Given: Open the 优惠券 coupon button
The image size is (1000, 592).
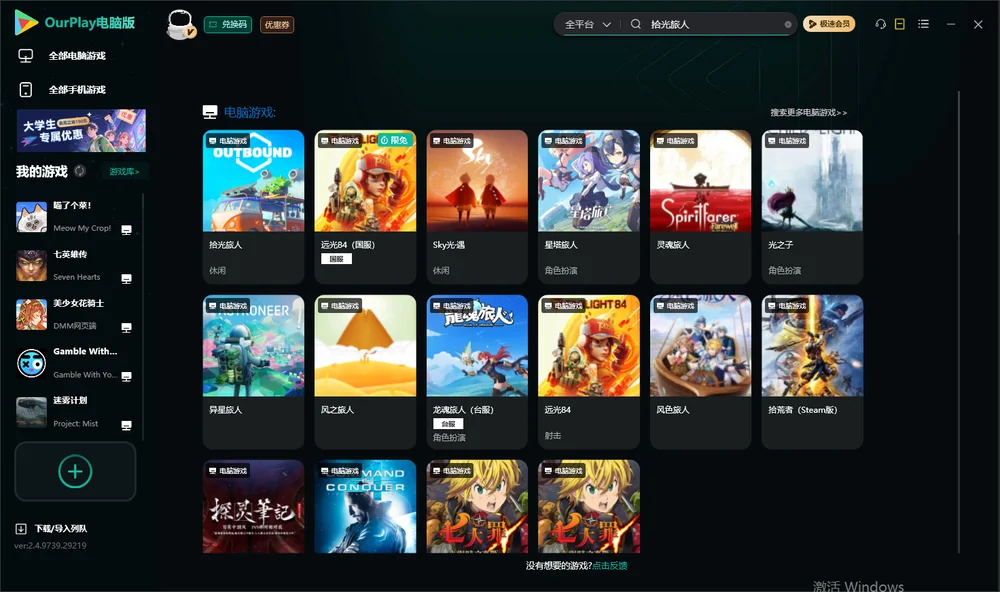Looking at the screenshot, I should (277, 25).
